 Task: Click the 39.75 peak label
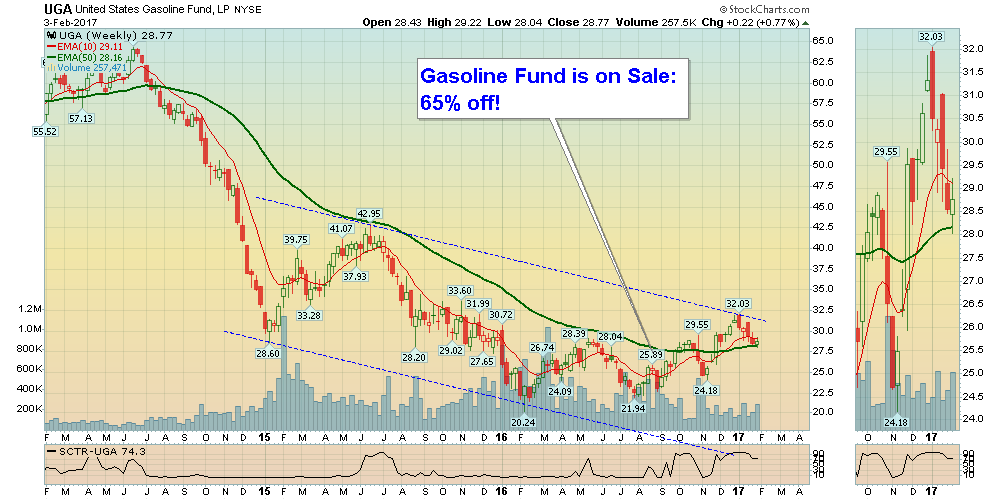tap(297, 240)
